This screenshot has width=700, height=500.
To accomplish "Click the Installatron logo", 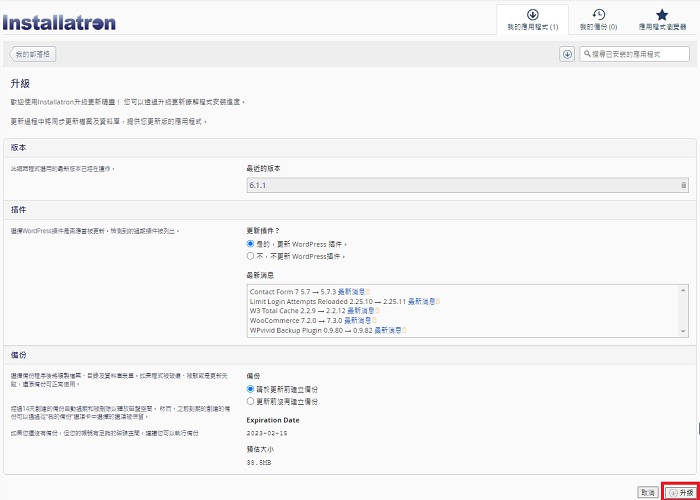I will pos(59,23).
